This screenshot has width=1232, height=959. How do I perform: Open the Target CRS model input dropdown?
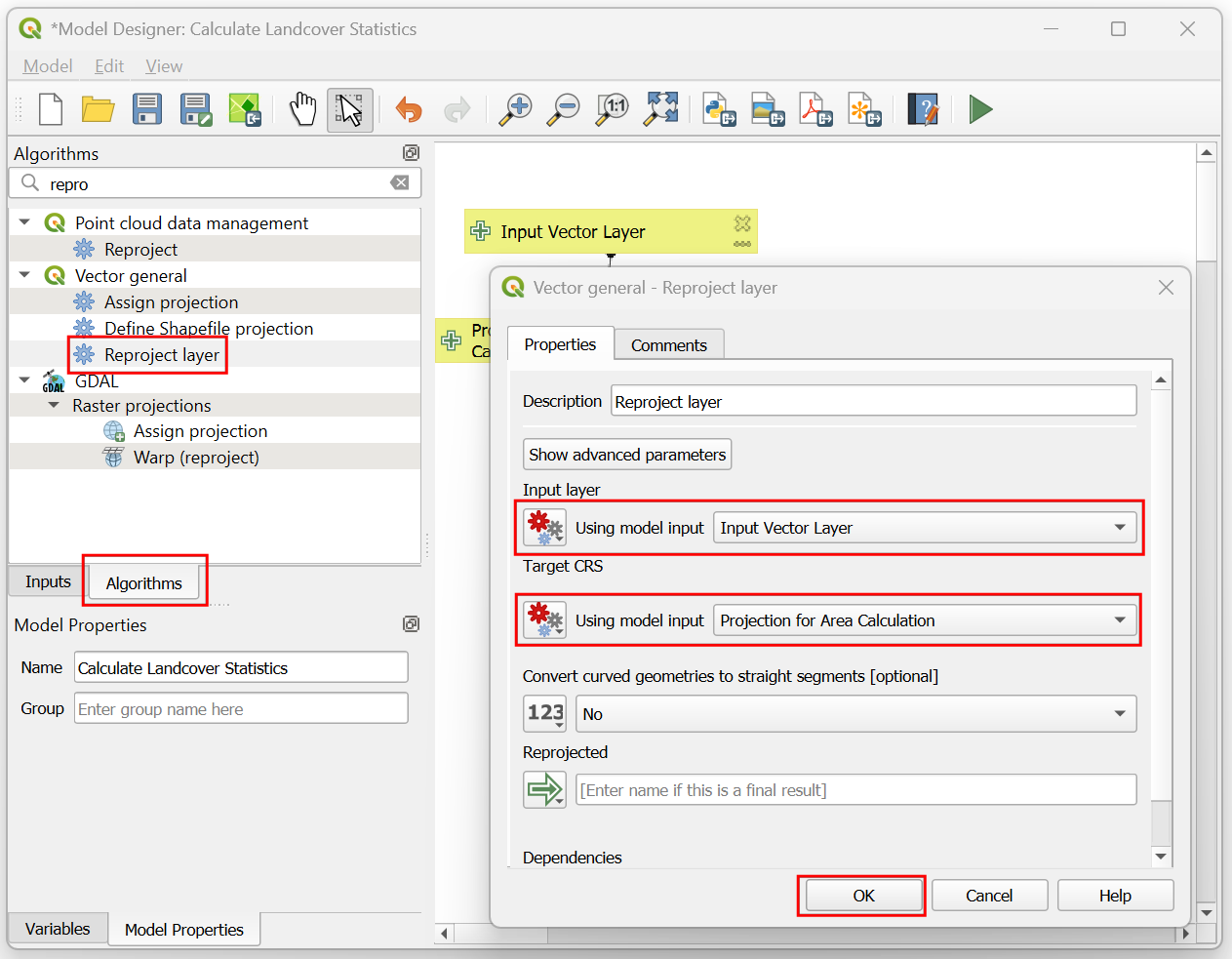pos(925,620)
